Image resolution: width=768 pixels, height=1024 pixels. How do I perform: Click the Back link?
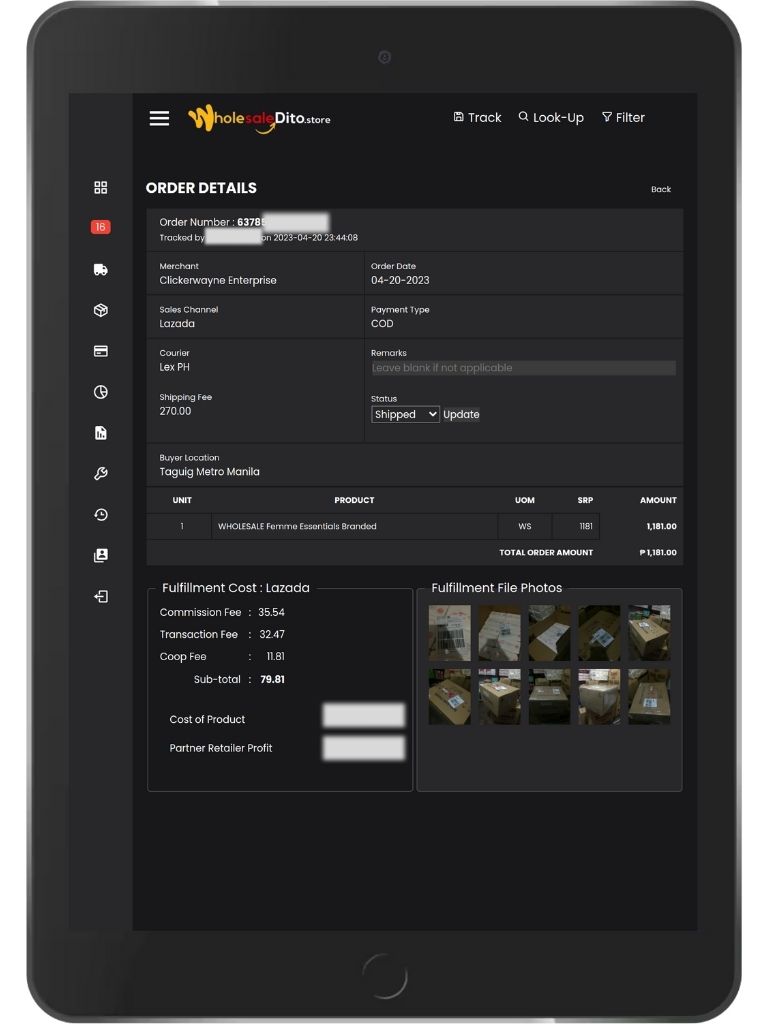[661, 189]
